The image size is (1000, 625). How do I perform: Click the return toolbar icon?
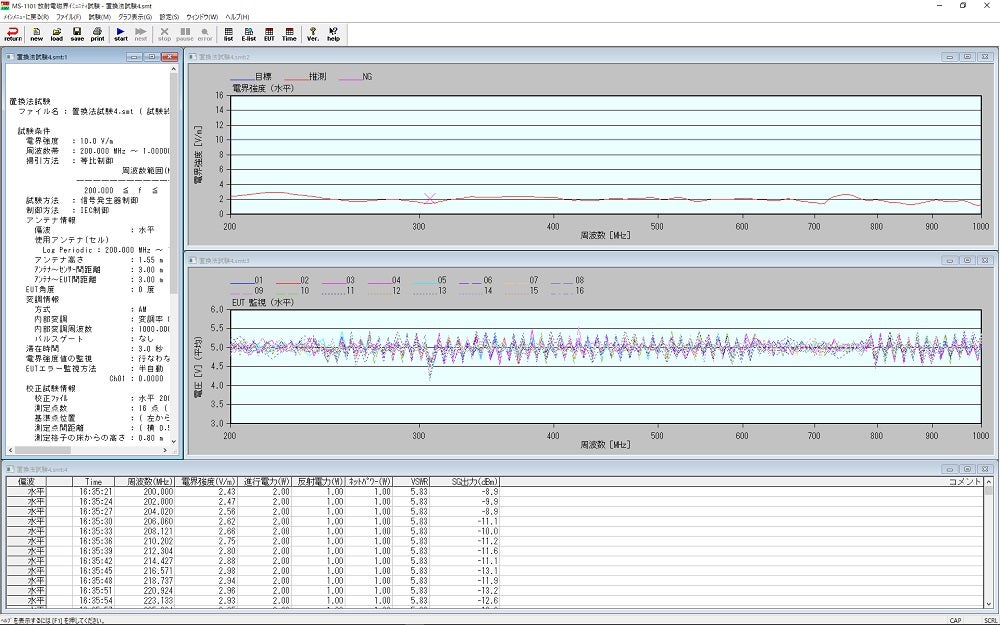click(x=13, y=34)
